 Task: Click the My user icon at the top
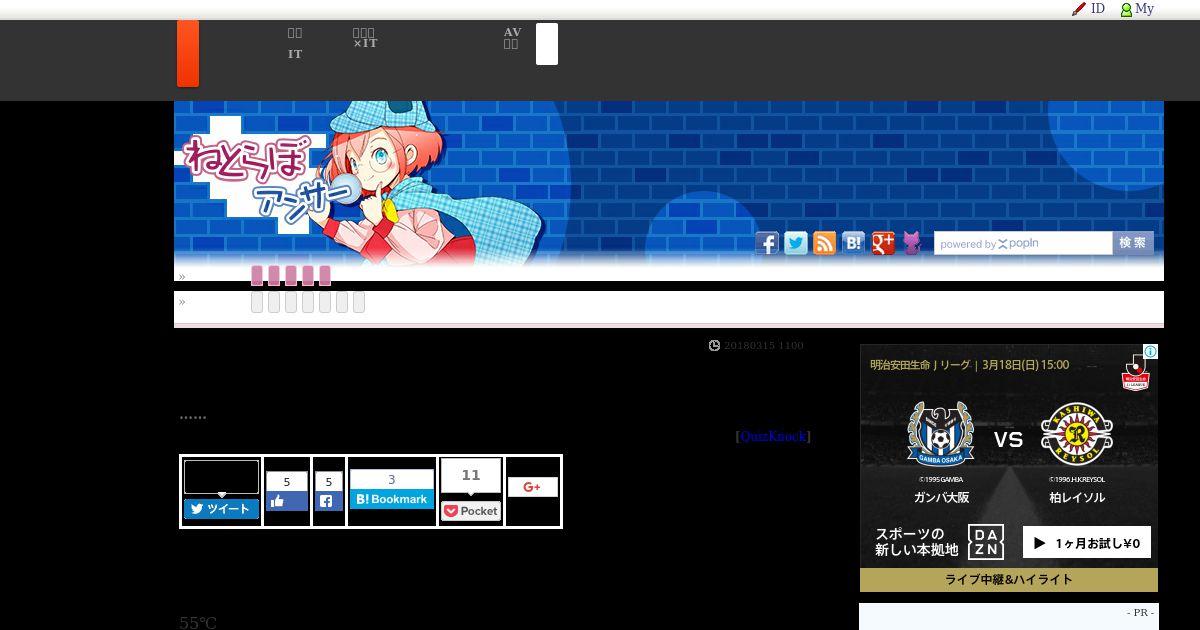[1126, 9]
